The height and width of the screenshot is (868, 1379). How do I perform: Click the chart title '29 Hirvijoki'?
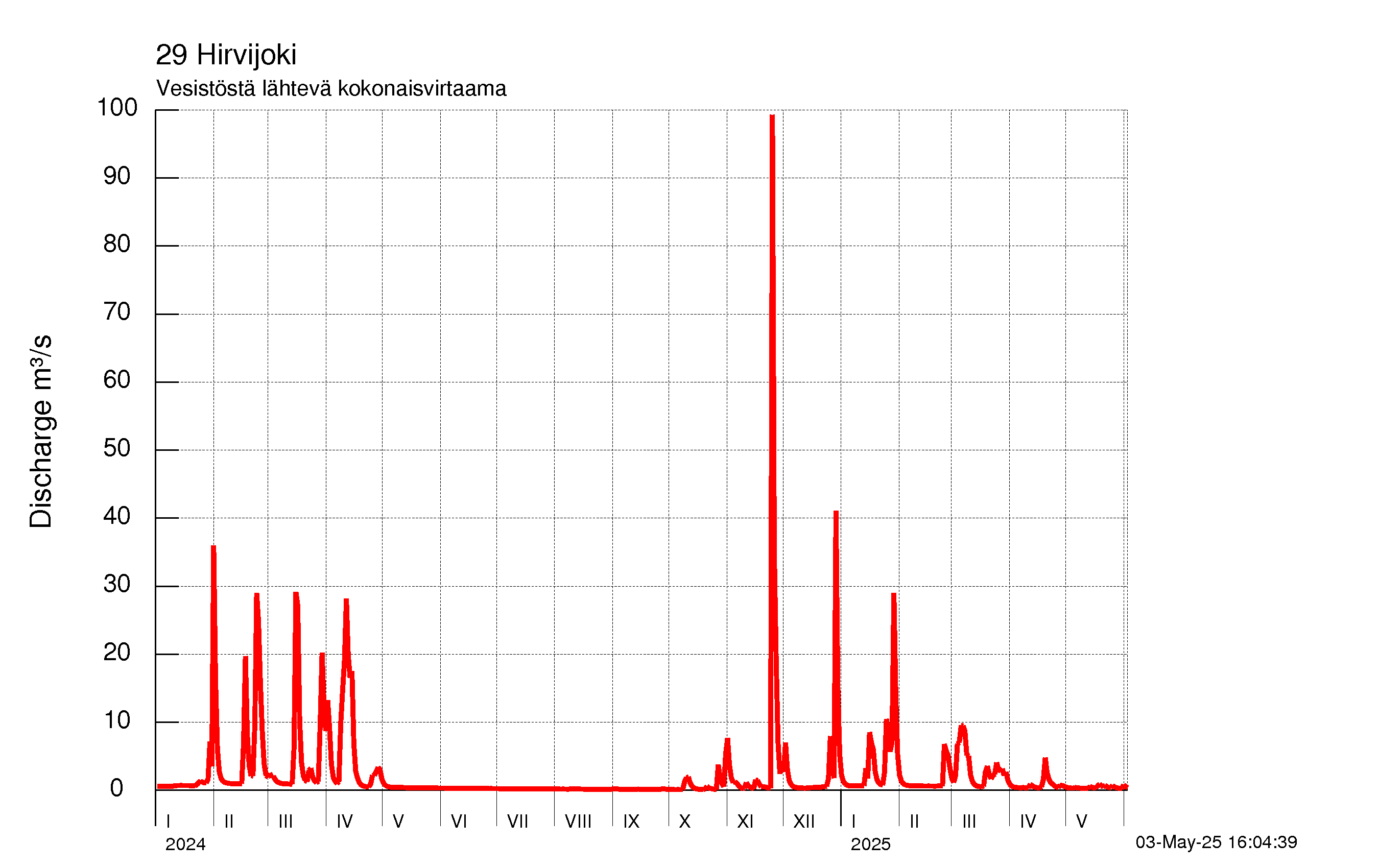point(226,56)
